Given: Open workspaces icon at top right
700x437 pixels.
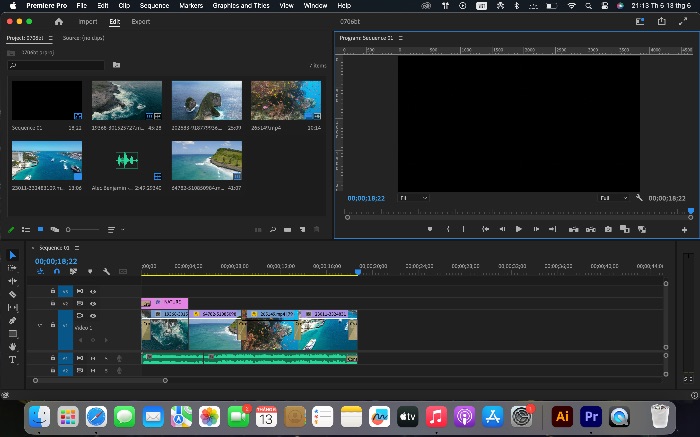Looking at the screenshot, I should coord(640,21).
